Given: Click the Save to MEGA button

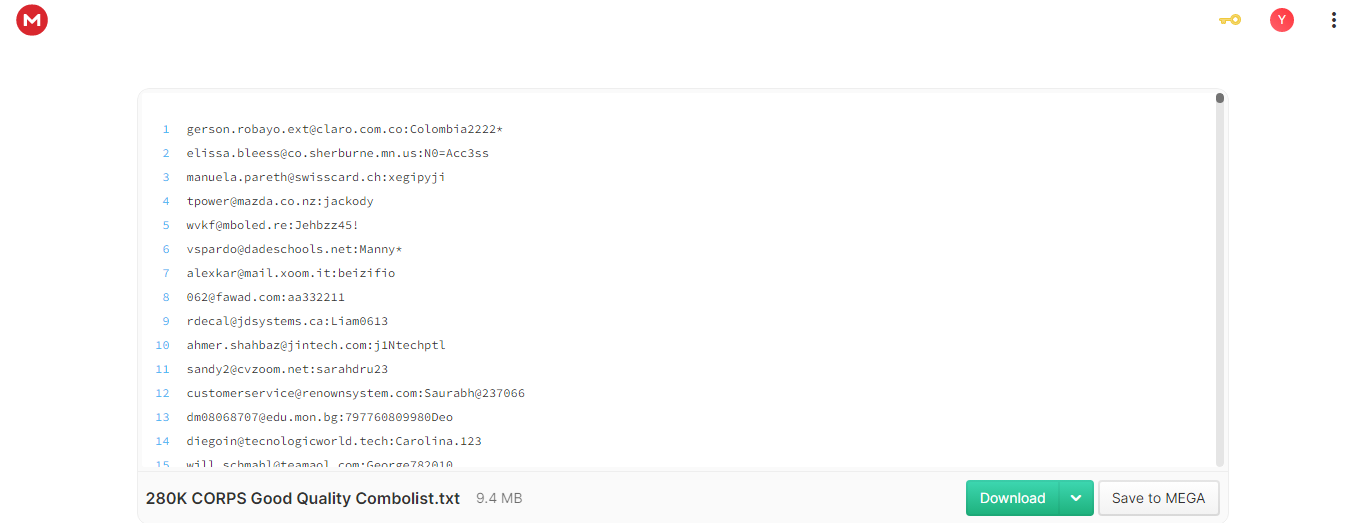Looking at the screenshot, I should coord(1158,498).
